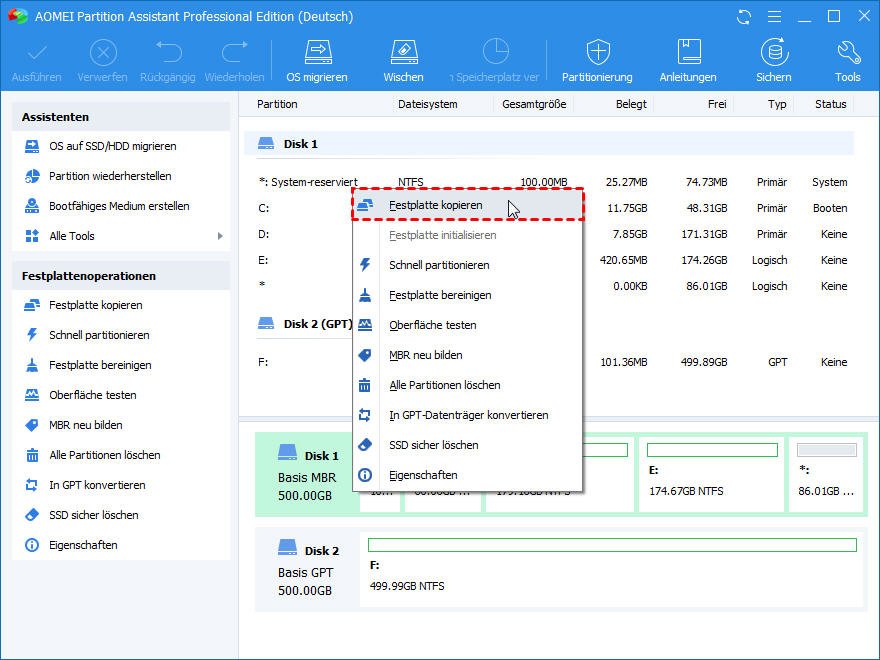The image size is (880, 660).
Task: Select the D: partition row
Action: [x=549, y=234]
